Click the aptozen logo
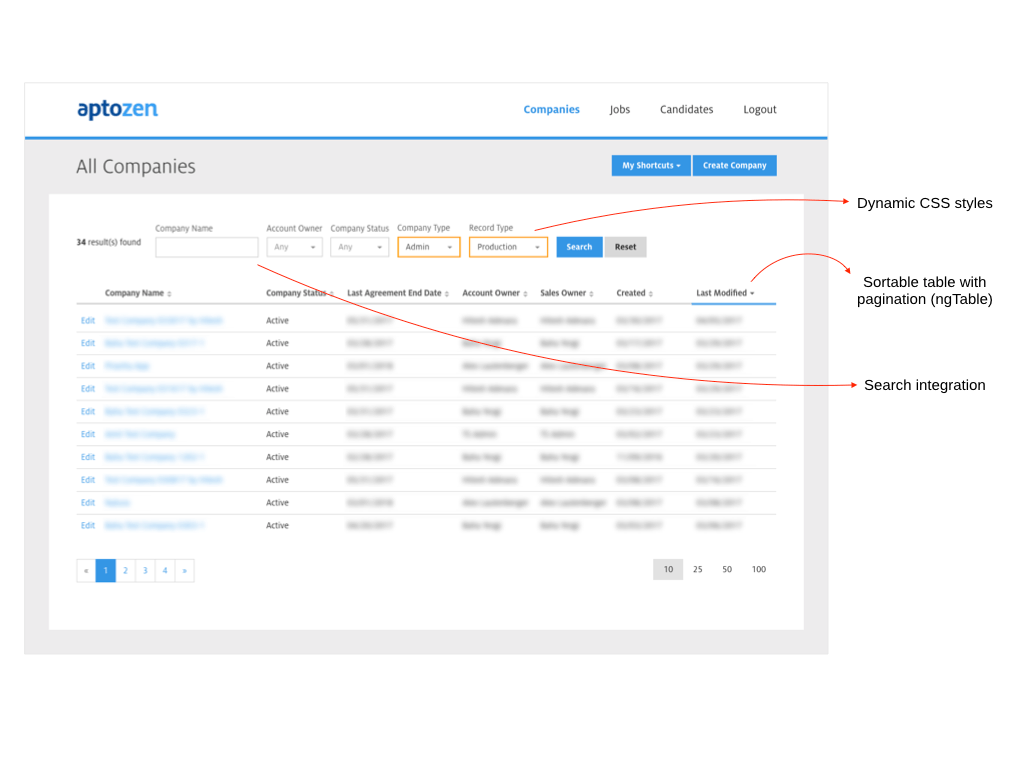The image size is (1024, 768). [x=117, y=109]
